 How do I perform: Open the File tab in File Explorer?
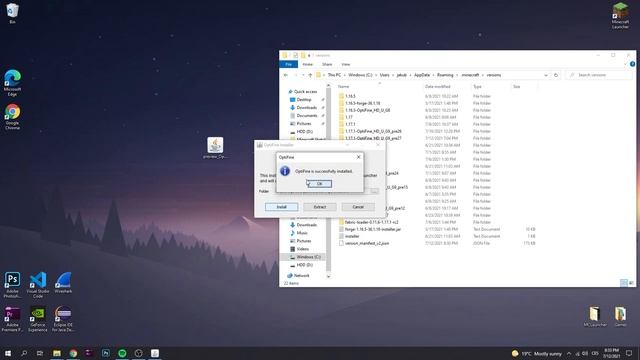click(289, 64)
